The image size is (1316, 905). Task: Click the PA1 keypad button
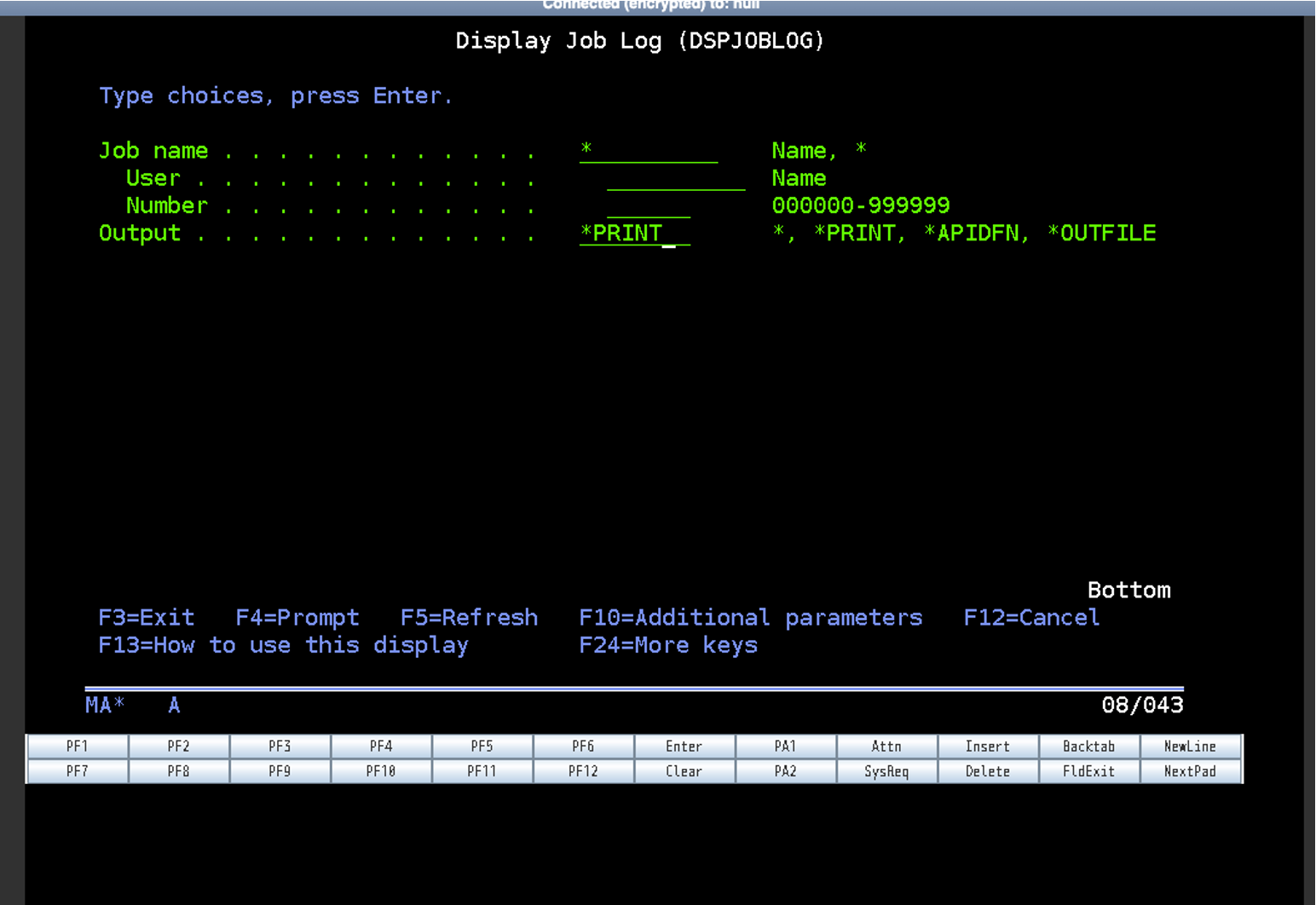(x=786, y=746)
